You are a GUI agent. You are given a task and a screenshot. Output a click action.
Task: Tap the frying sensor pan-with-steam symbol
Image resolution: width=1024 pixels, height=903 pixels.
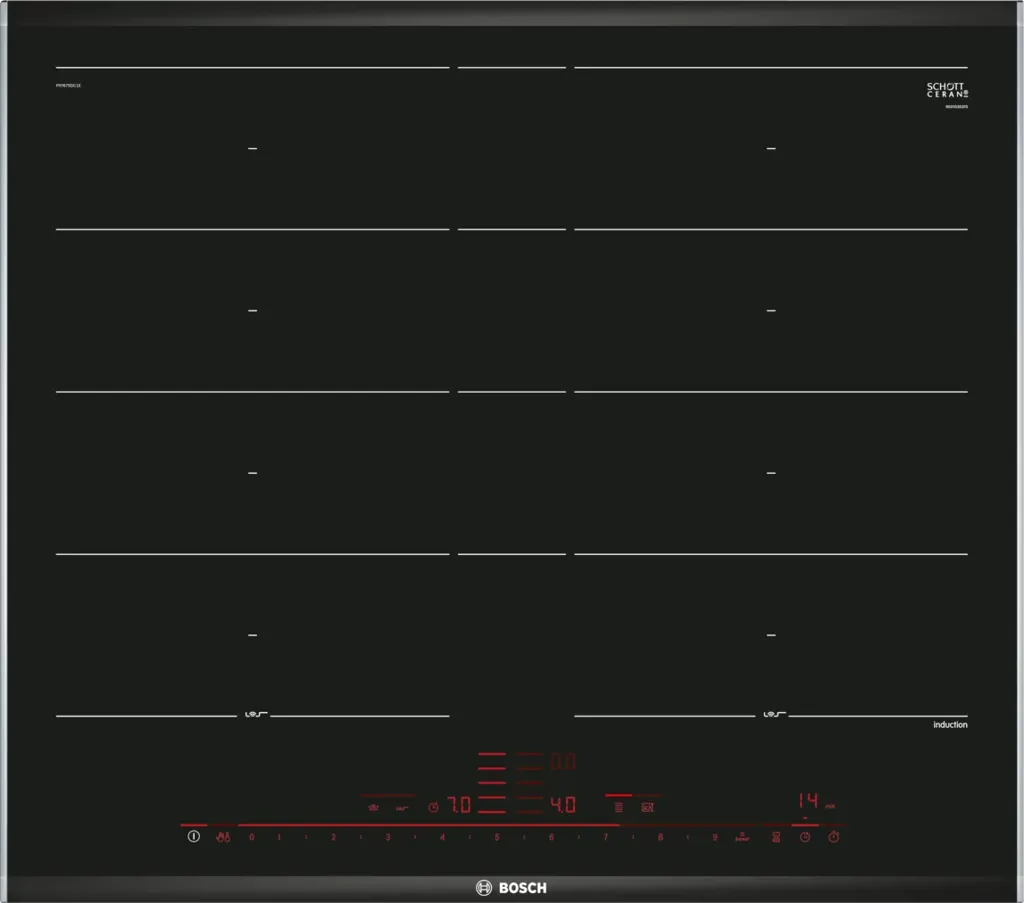pyautogui.click(x=374, y=808)
